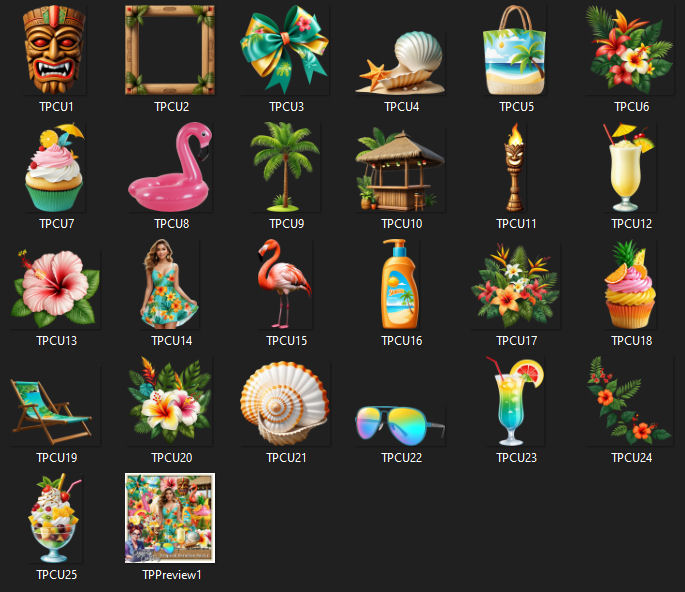Click the file name label TPCU3

(x=287, y=107)
